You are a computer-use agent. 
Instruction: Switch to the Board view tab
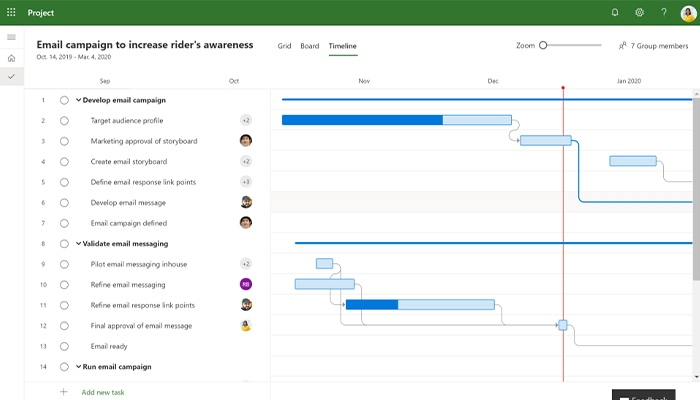point(310,46)
